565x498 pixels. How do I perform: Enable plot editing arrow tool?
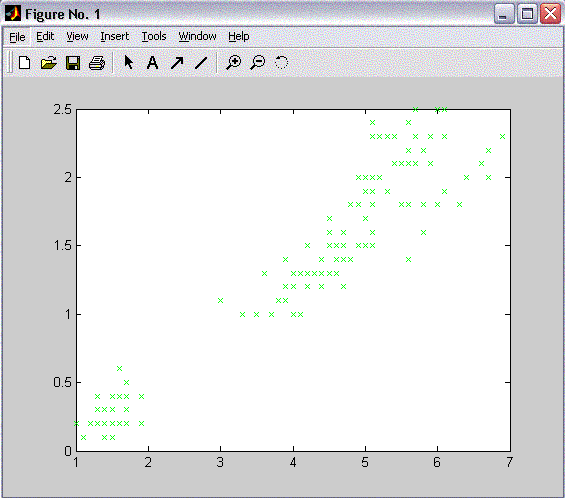coord(129,62)
